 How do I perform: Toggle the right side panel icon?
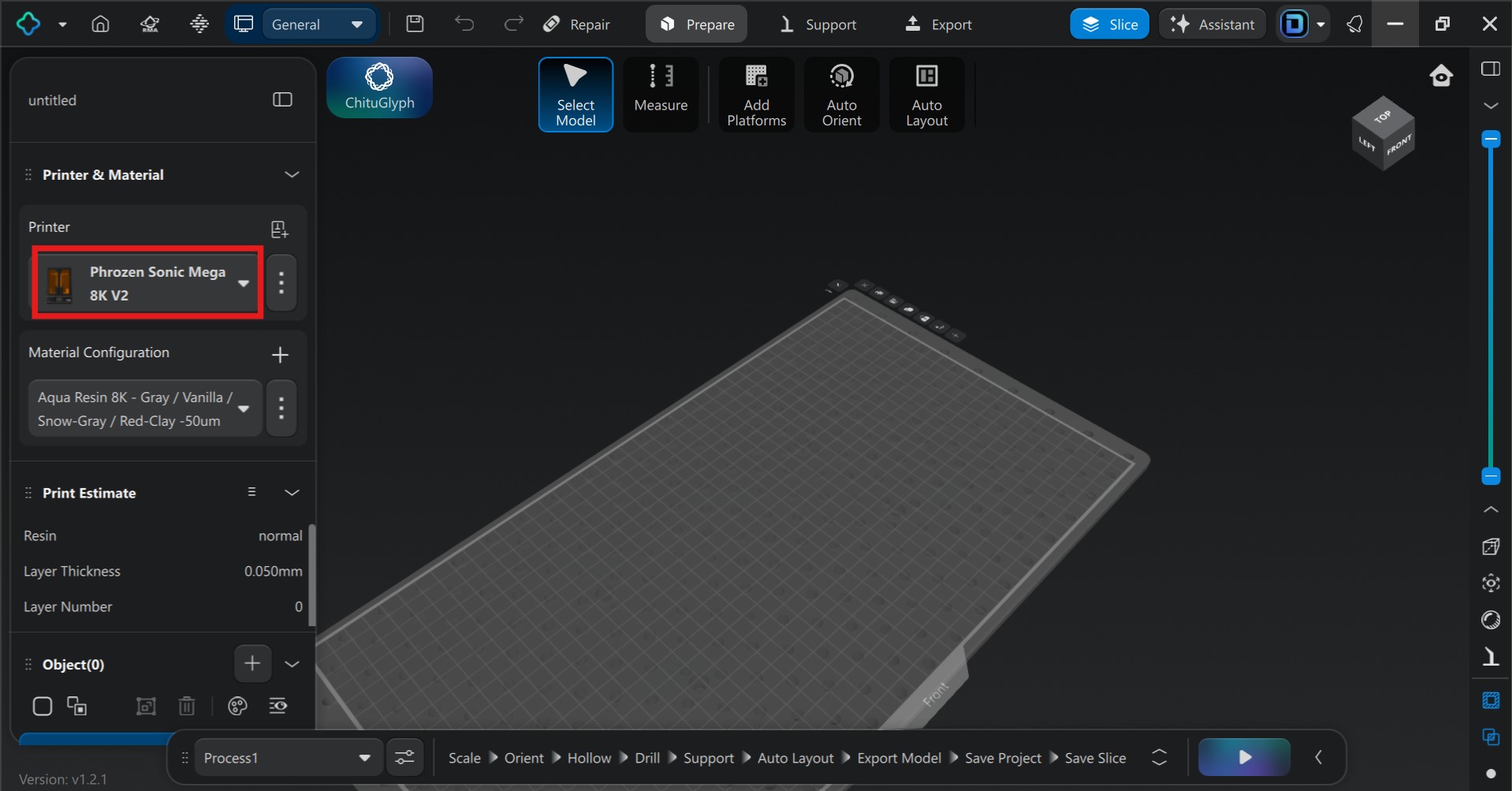pyautogui.click(x=1491, y=69)
